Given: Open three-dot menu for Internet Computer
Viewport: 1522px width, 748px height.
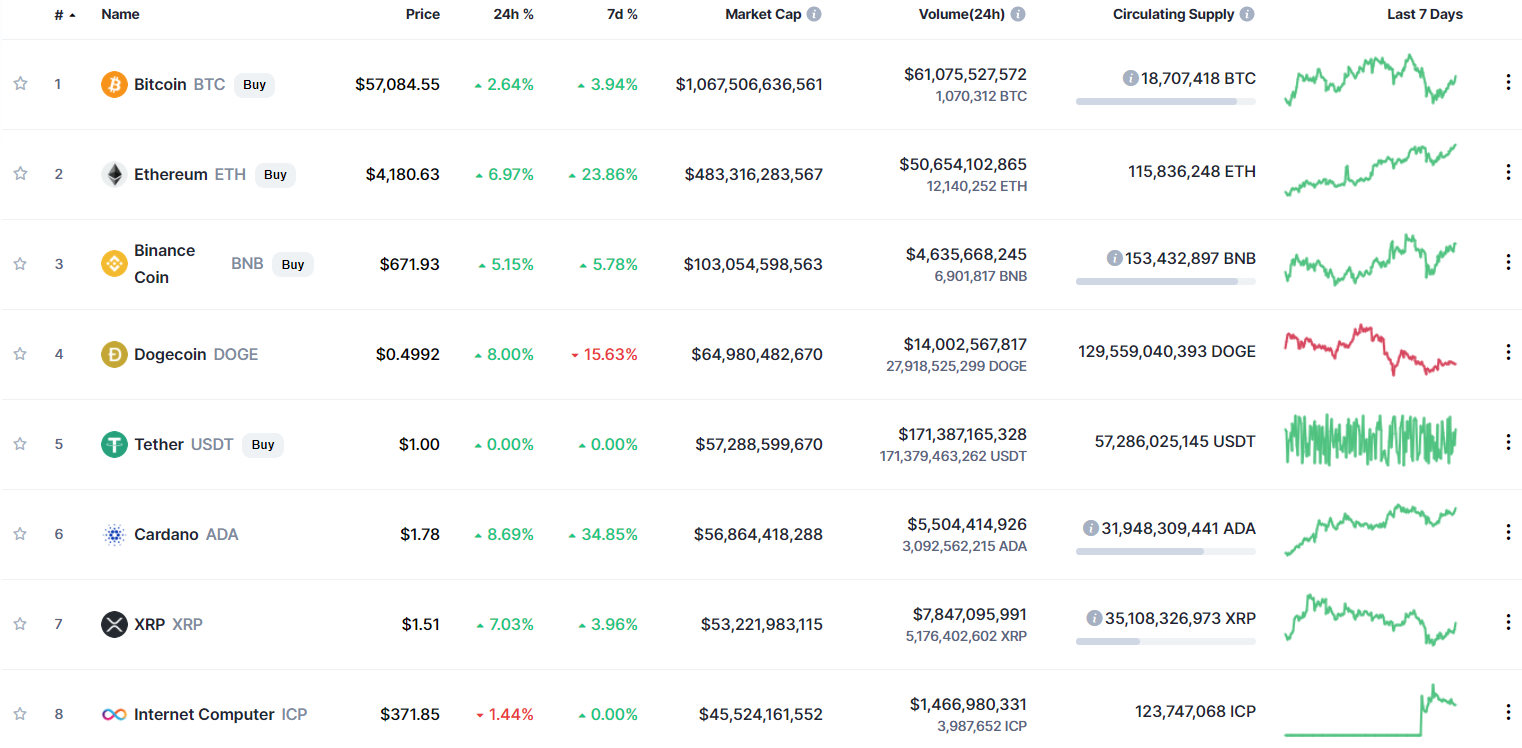Looking at the screenshot, I should pos(1508,712).
